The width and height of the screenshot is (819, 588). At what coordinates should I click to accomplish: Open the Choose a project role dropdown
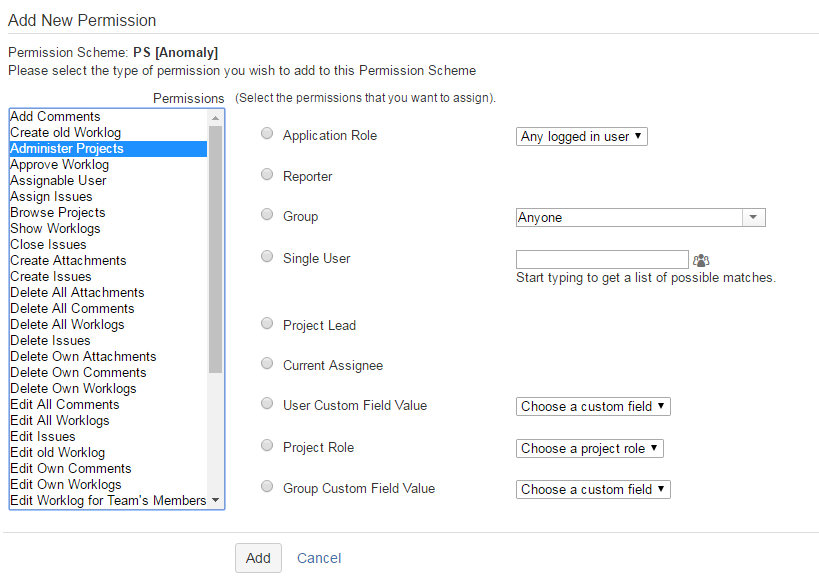pyautogui.click(x=590, y=448)
